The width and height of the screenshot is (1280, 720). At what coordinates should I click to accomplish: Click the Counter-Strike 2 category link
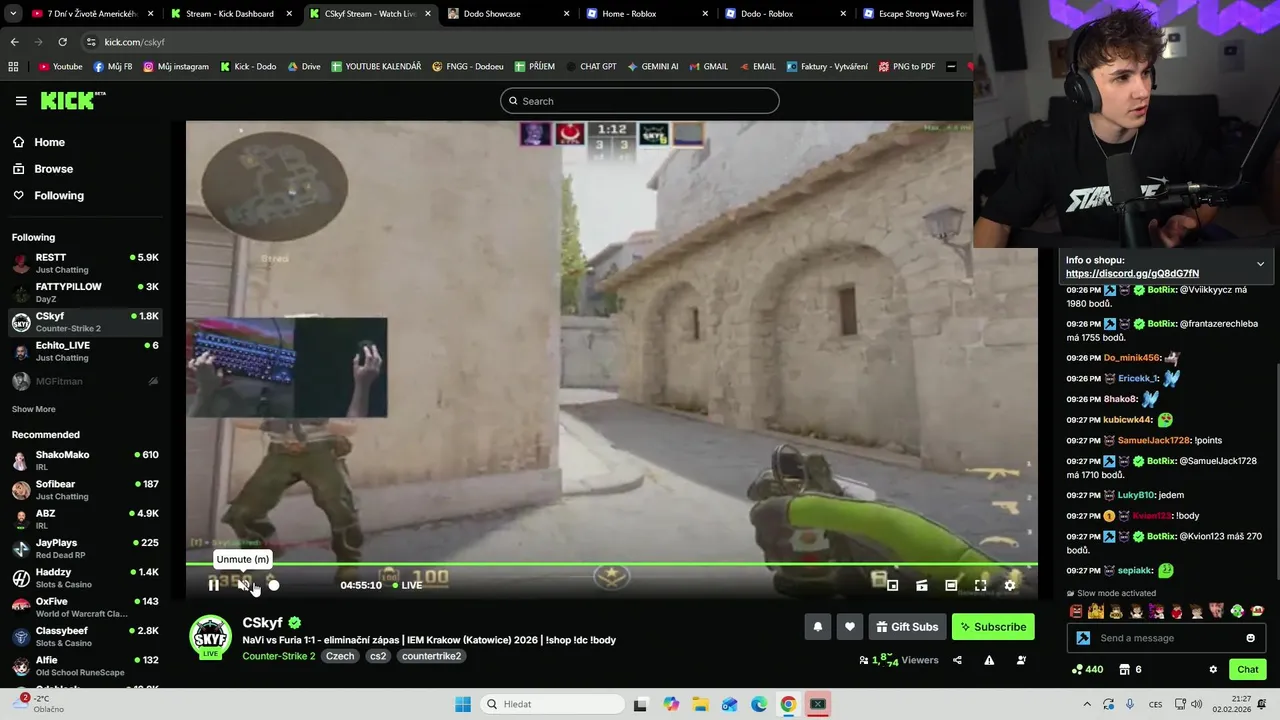(x=279, y=656)
